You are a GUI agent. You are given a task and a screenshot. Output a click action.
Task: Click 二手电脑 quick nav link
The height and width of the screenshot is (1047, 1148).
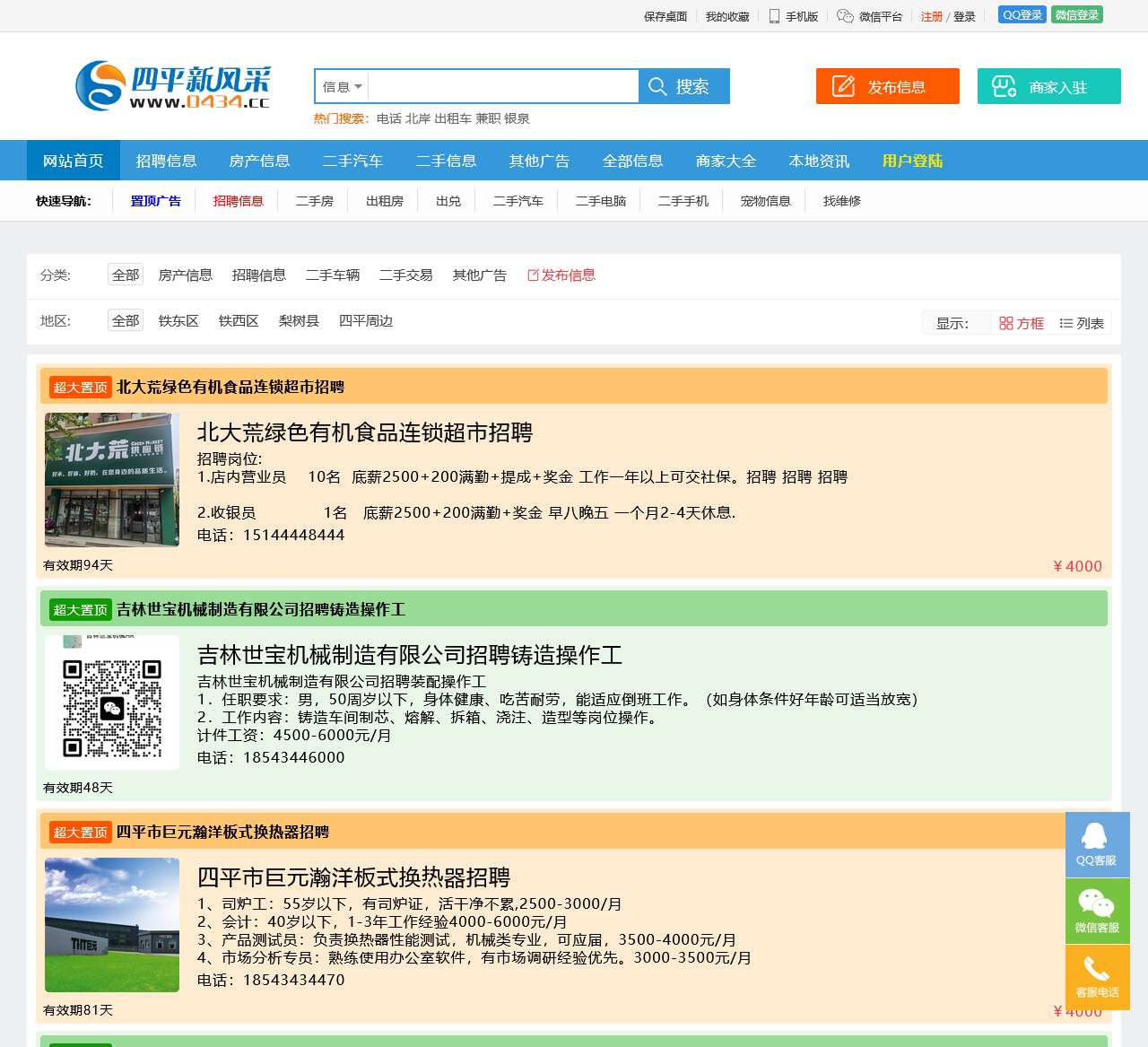(x=601, y=201)
